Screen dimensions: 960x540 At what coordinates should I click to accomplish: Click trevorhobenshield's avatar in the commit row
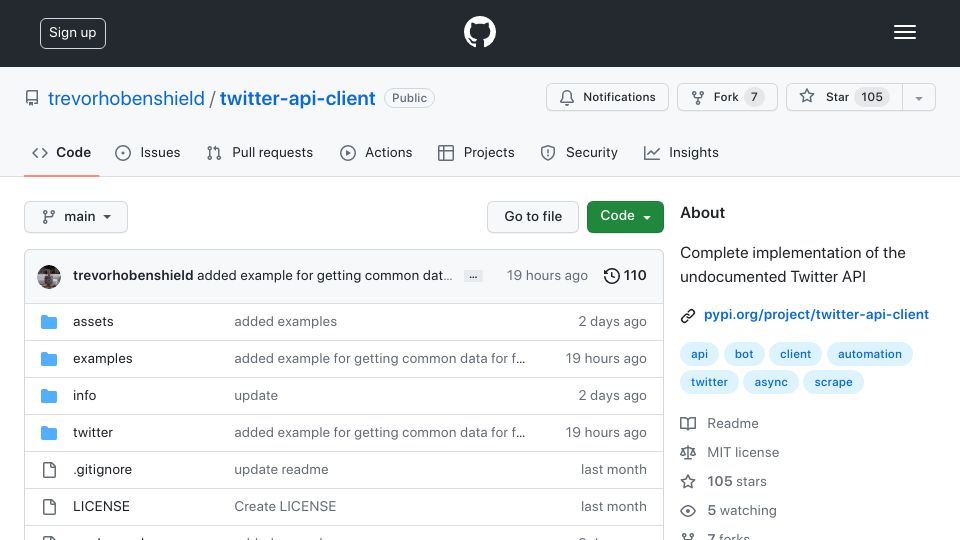pos(49,277)
